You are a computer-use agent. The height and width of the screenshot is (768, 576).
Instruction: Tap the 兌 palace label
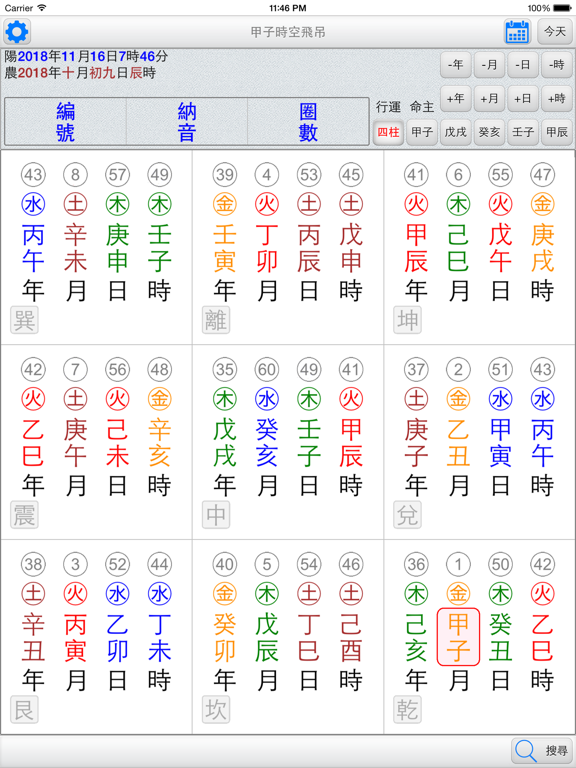(x=408, y=515)
